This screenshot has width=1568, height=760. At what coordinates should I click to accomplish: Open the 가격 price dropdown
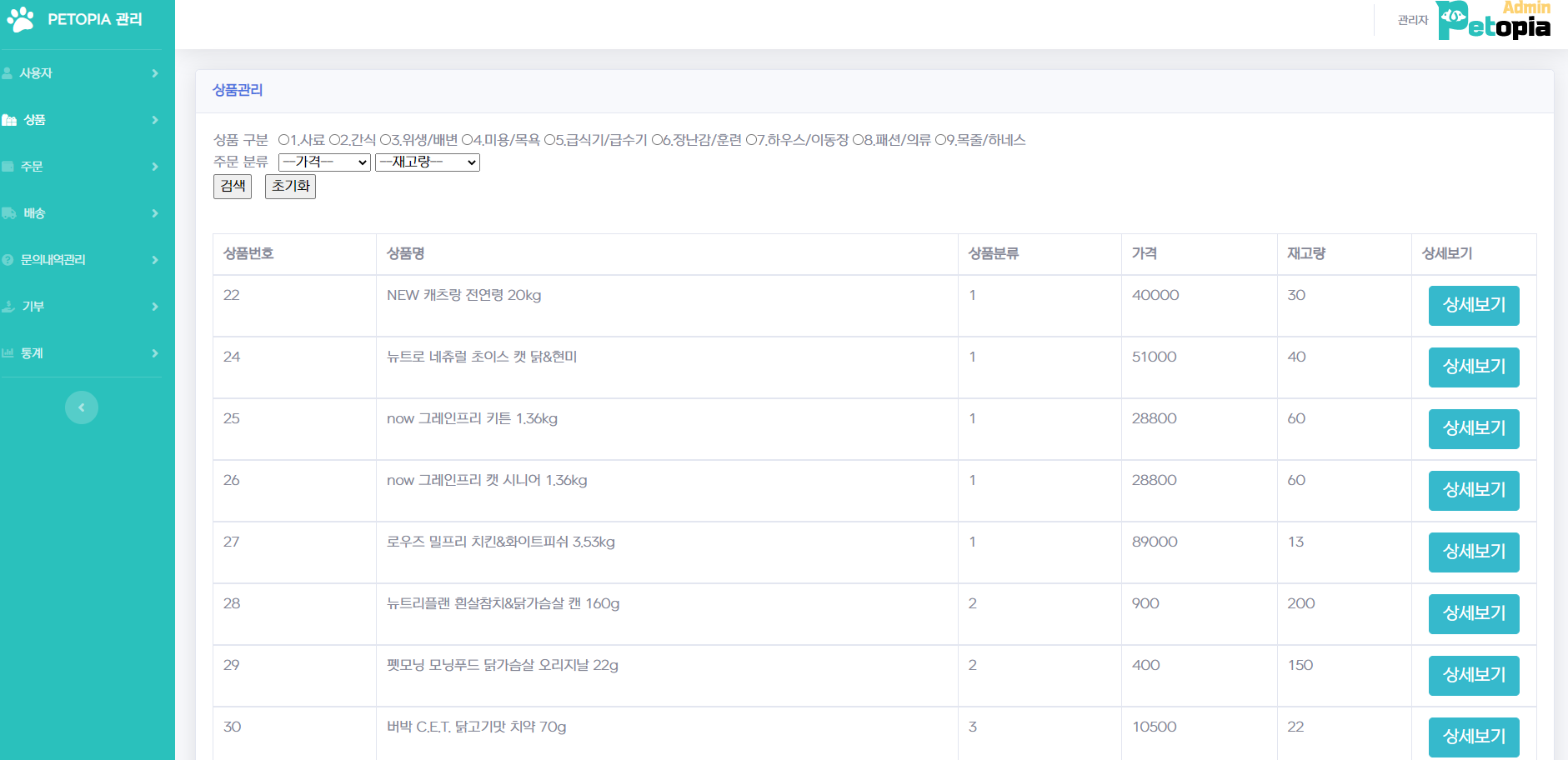point(324,162)
